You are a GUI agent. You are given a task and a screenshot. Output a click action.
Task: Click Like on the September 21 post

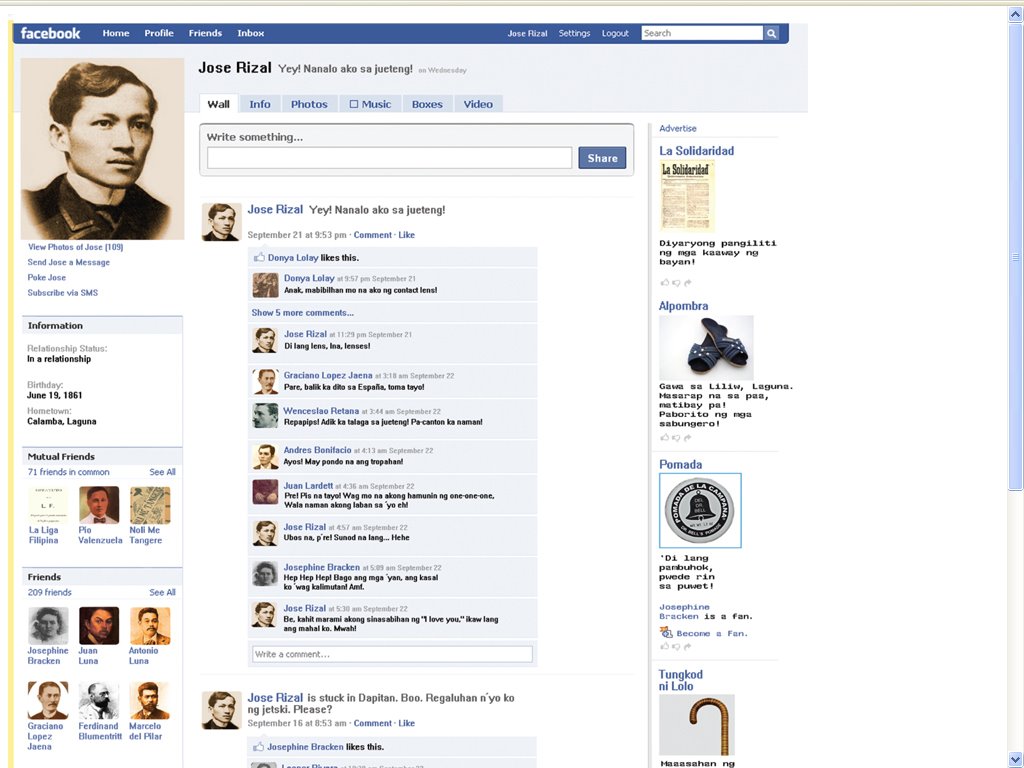pyautogui.click(x=406, y=235)
